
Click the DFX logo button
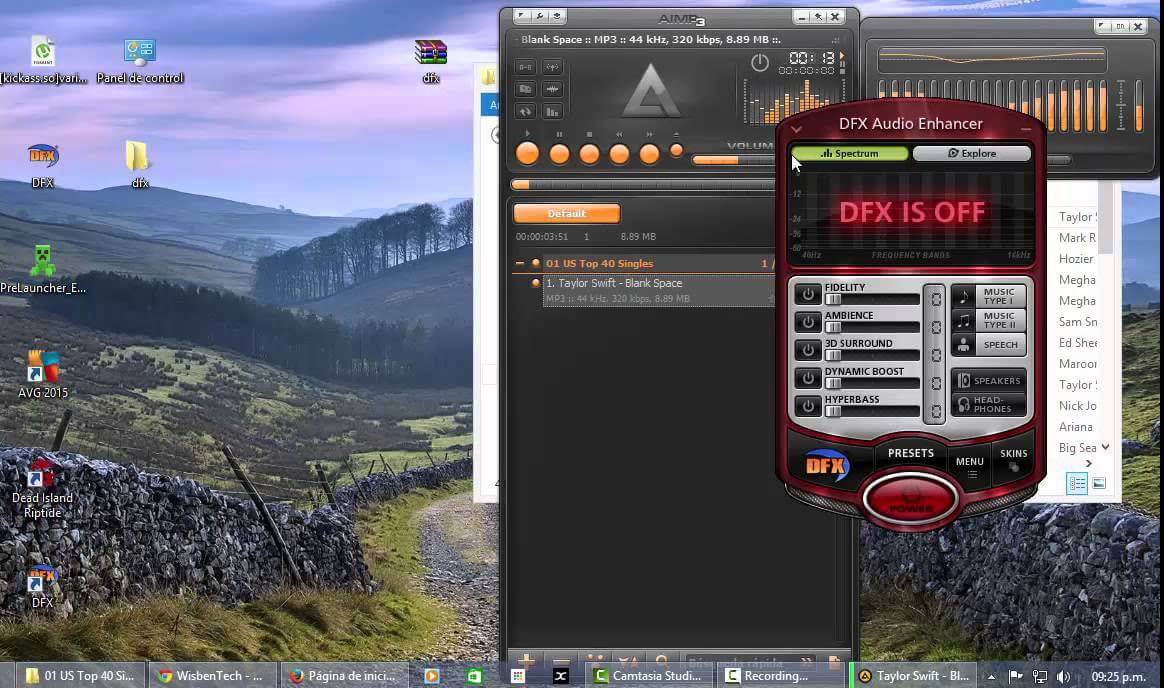coord(826,465)
